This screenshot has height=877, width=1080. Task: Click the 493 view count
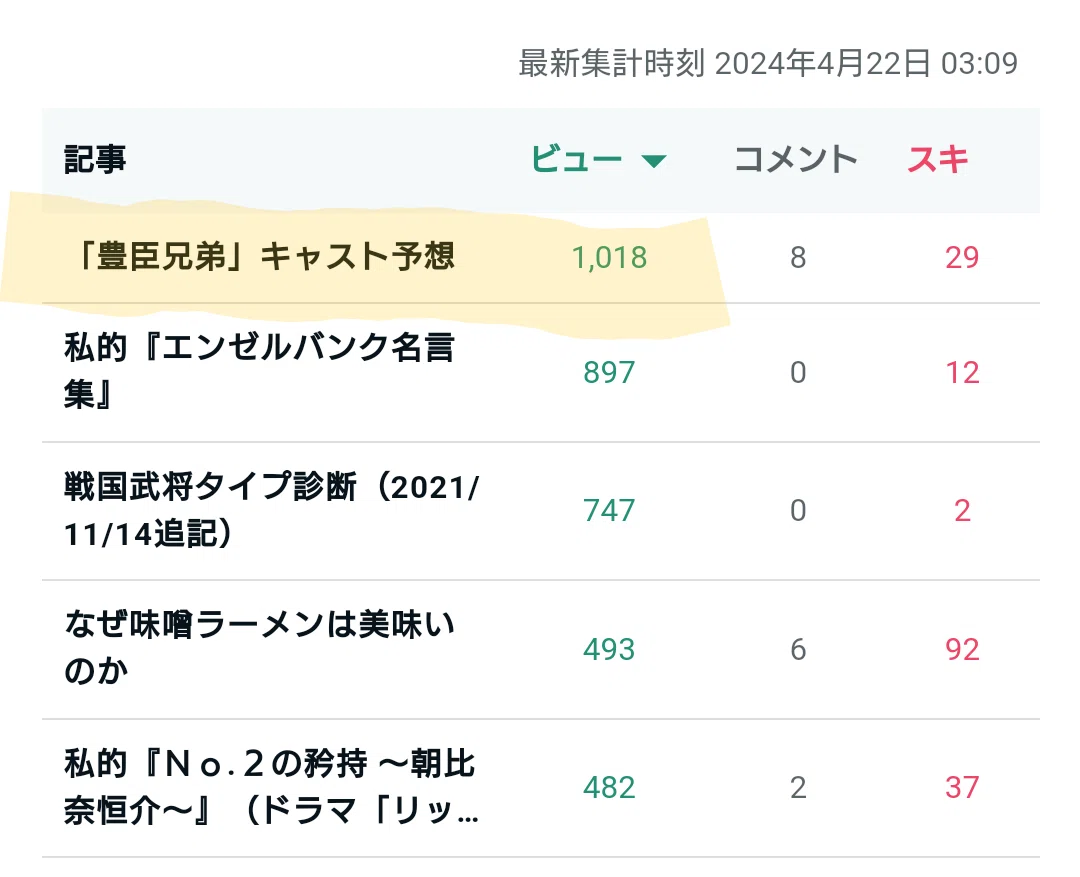(x=609, y=649)
